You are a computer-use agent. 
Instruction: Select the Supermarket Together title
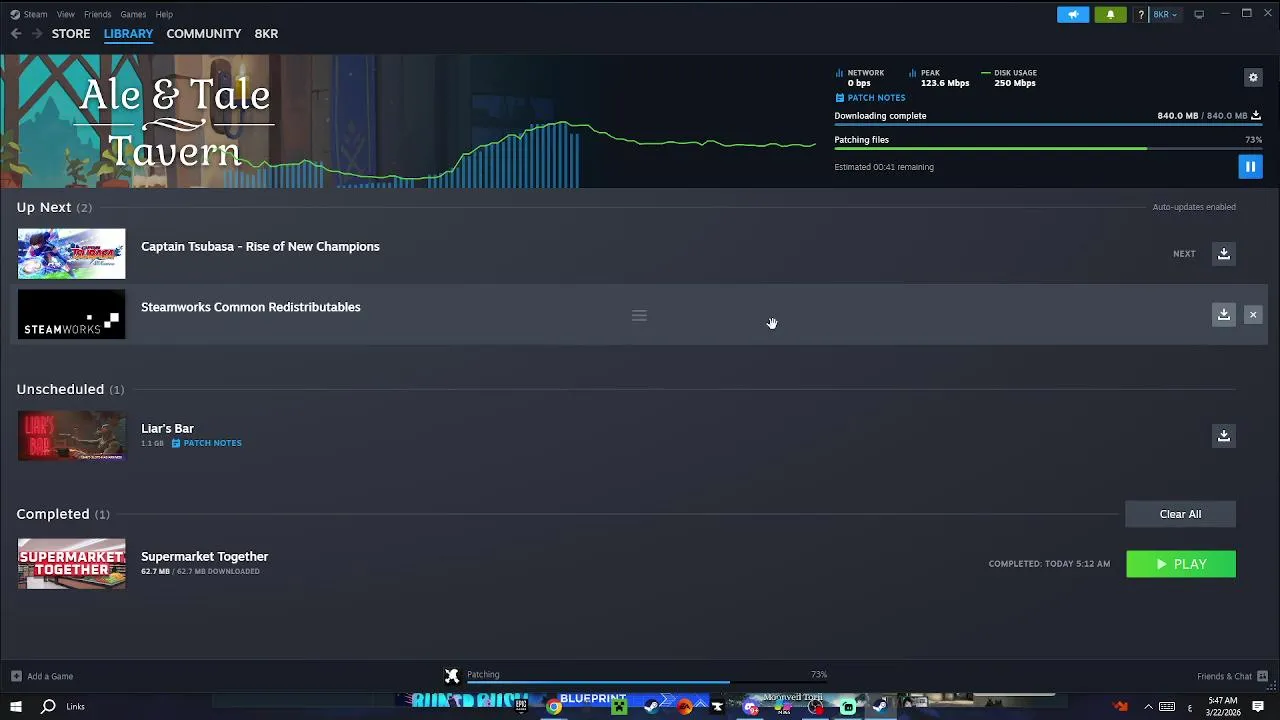[x=205, y=557]
